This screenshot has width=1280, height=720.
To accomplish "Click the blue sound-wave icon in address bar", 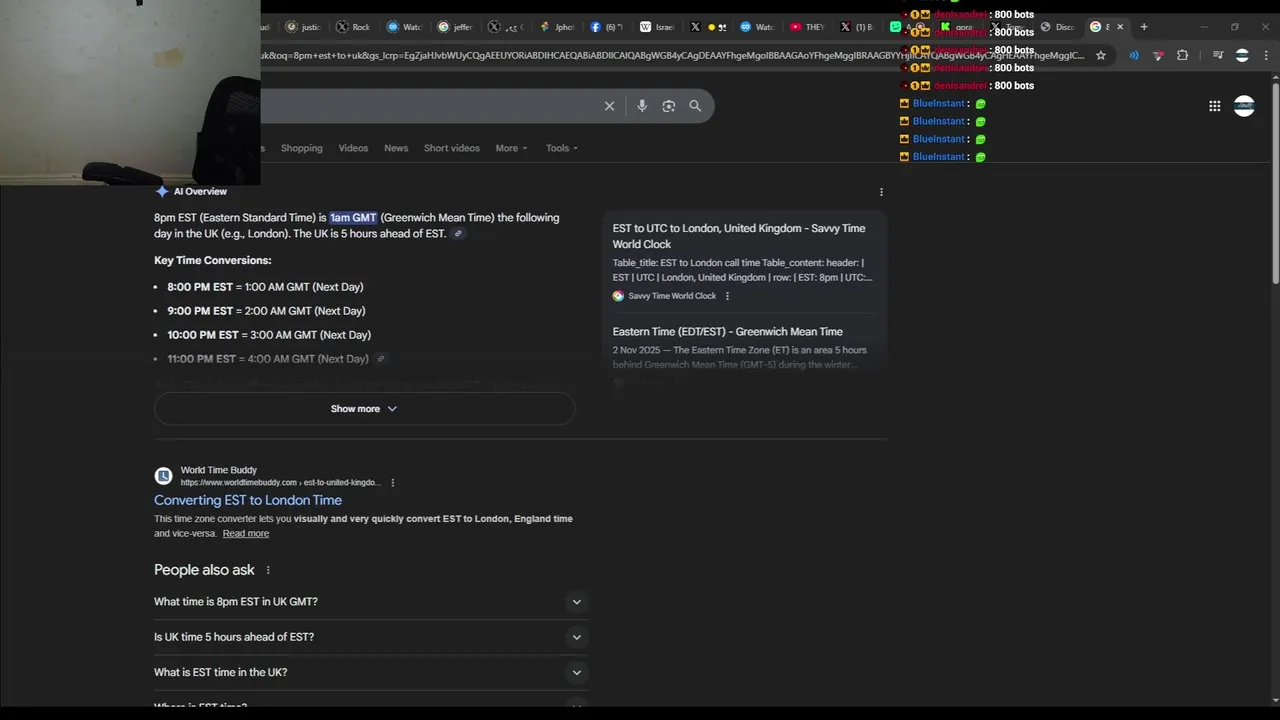I will (x=1134, y=56).
